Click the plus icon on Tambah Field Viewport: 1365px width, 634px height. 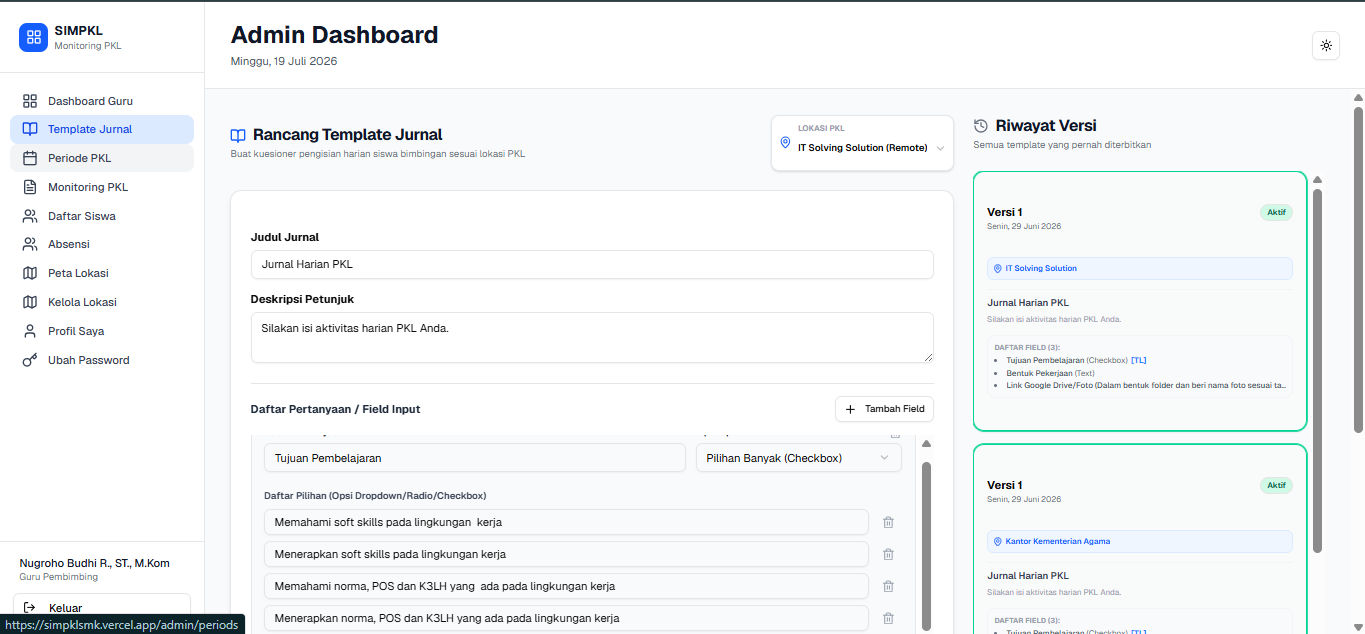tap(850, 409)
